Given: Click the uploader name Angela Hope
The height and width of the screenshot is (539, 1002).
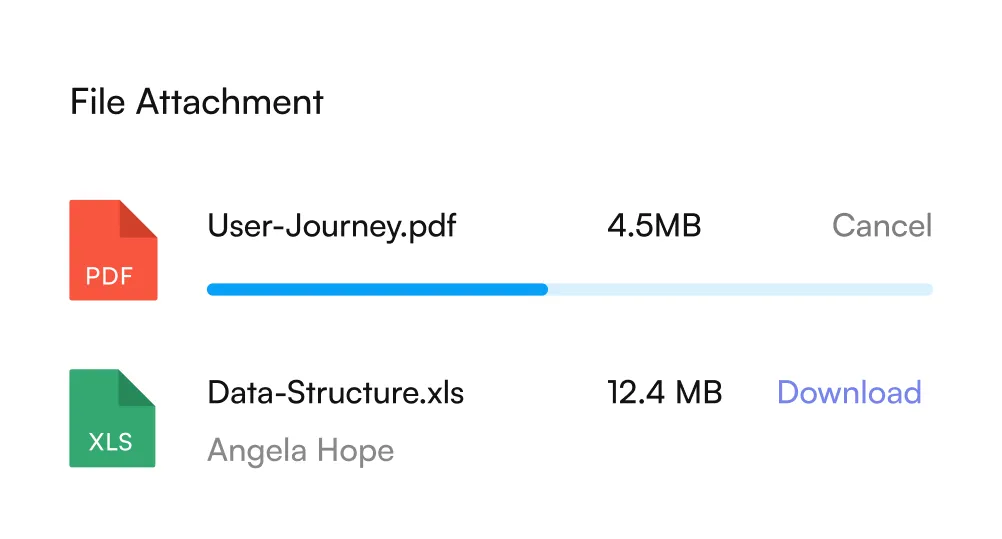Looking at the screenshot, I should coord(300,451).
